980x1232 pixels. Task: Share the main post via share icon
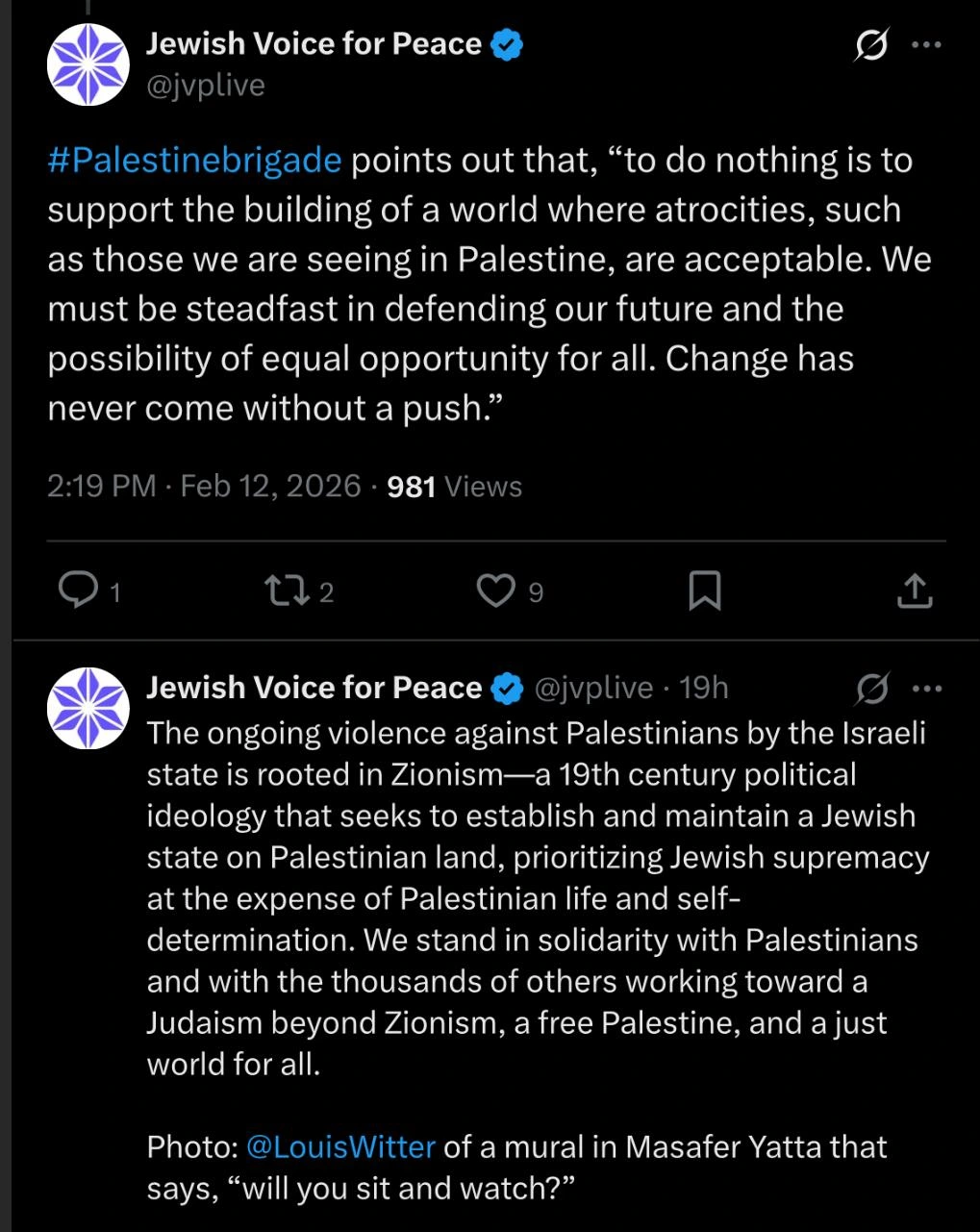click(915, 591)
